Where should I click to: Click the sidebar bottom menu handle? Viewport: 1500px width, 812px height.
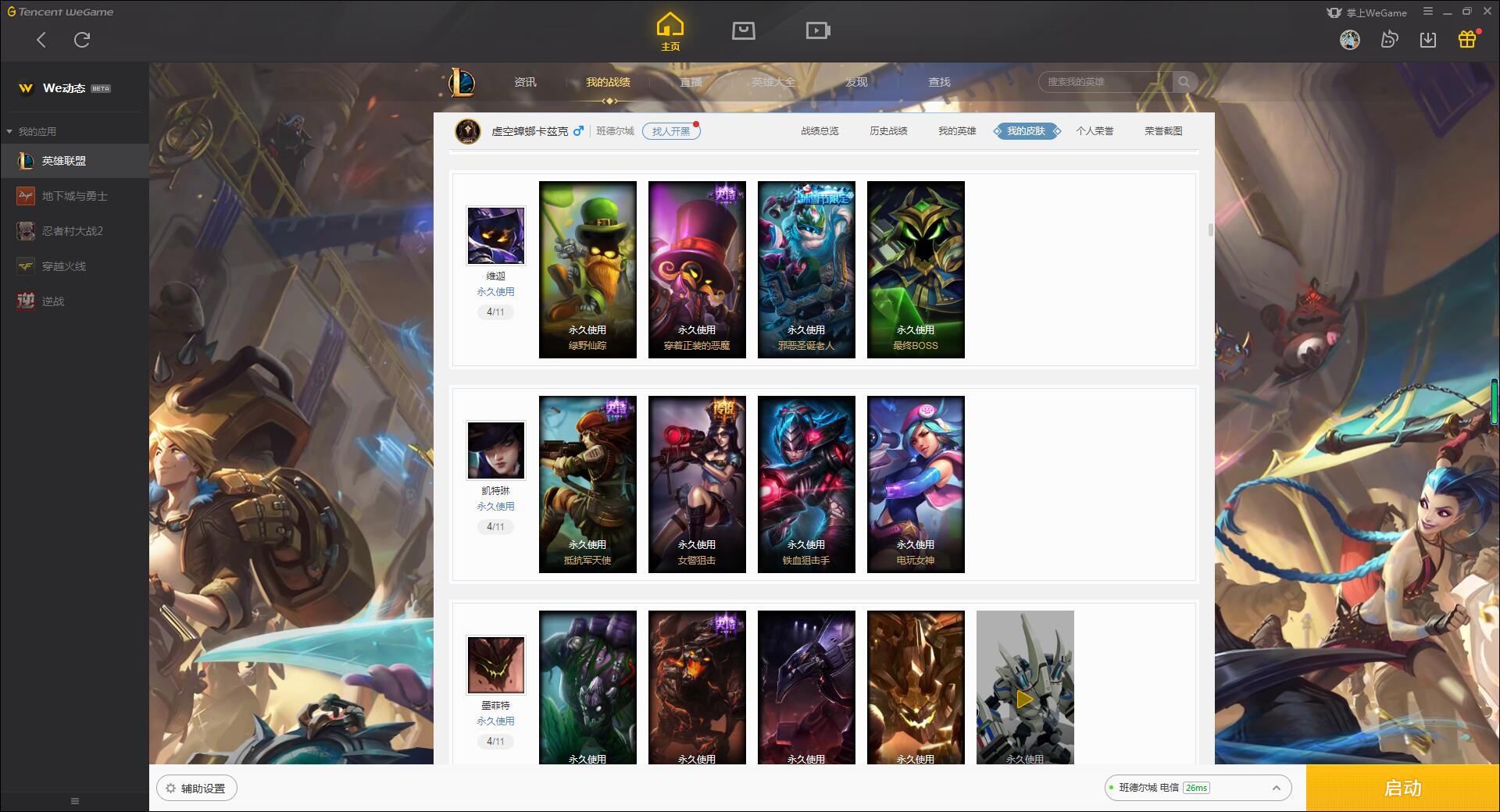(x=75, y=801)
